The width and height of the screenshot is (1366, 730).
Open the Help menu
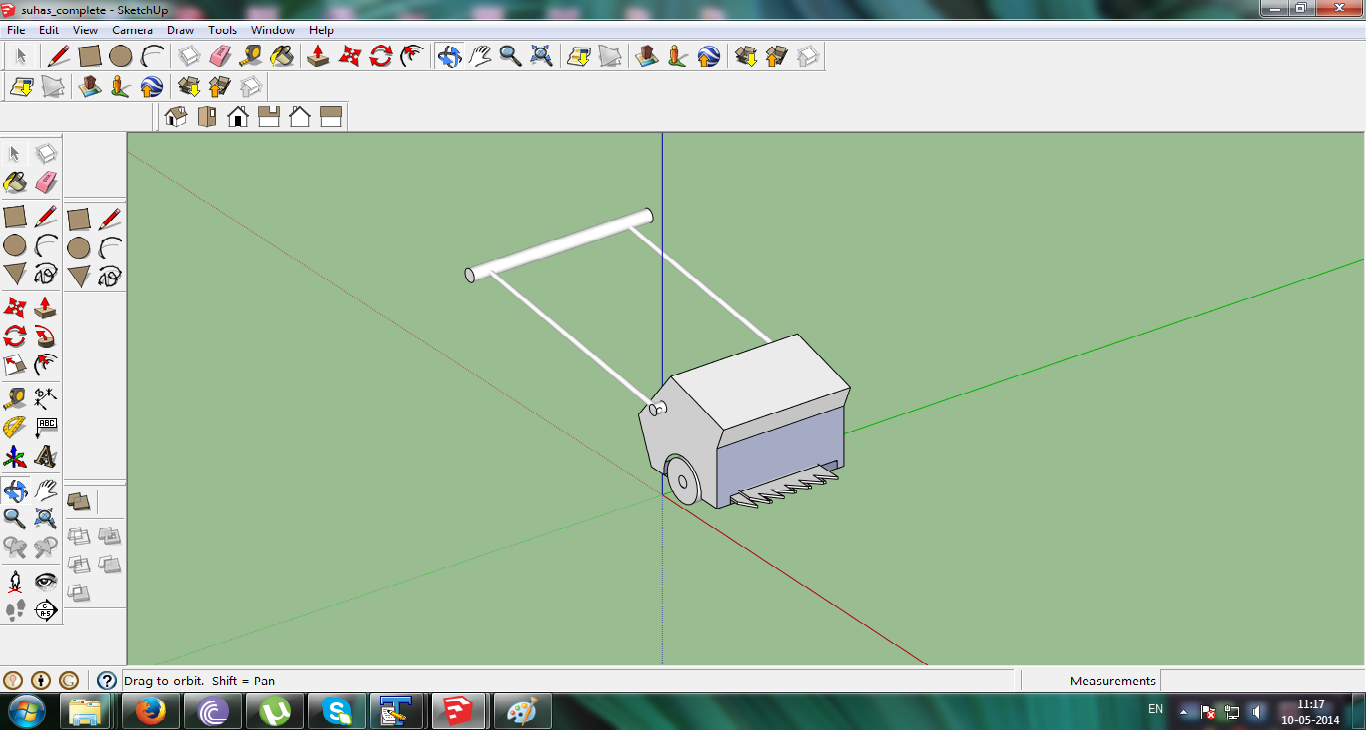(x=321, y=30)
